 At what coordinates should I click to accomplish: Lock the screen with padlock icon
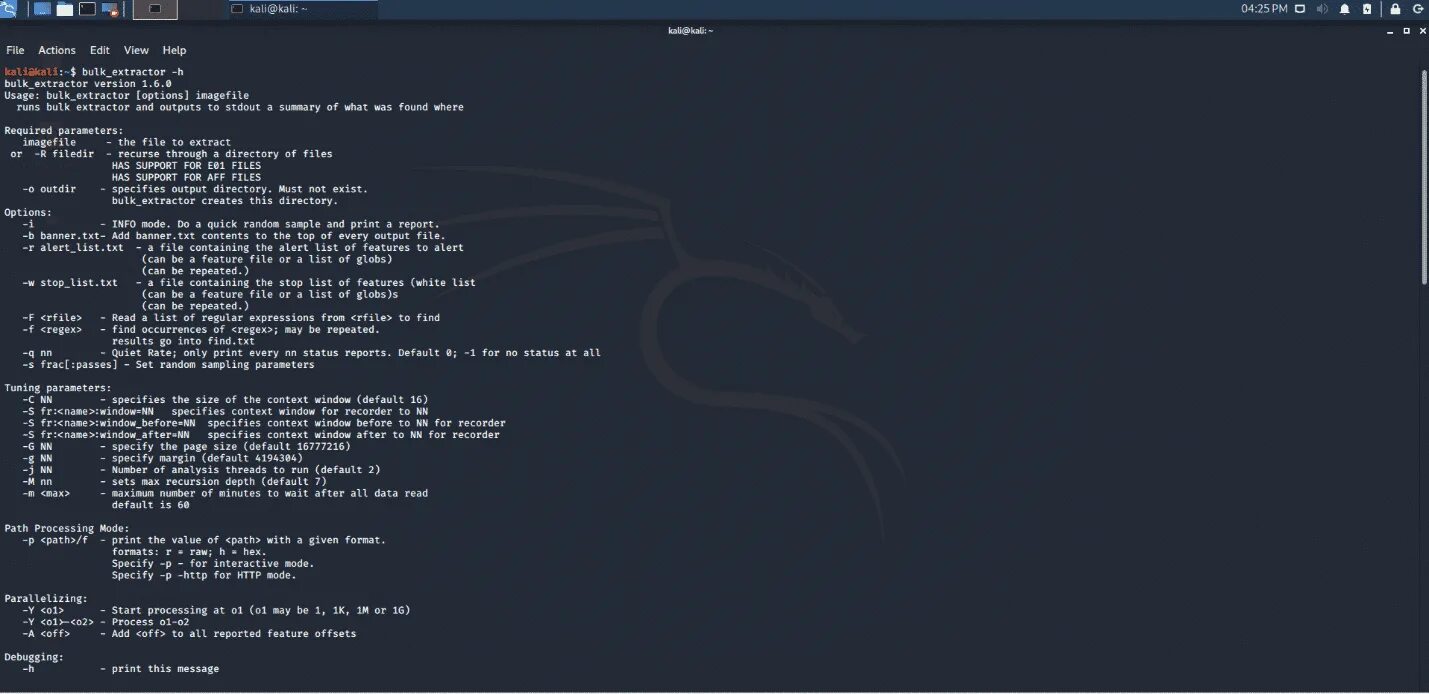coord(1395,9)
